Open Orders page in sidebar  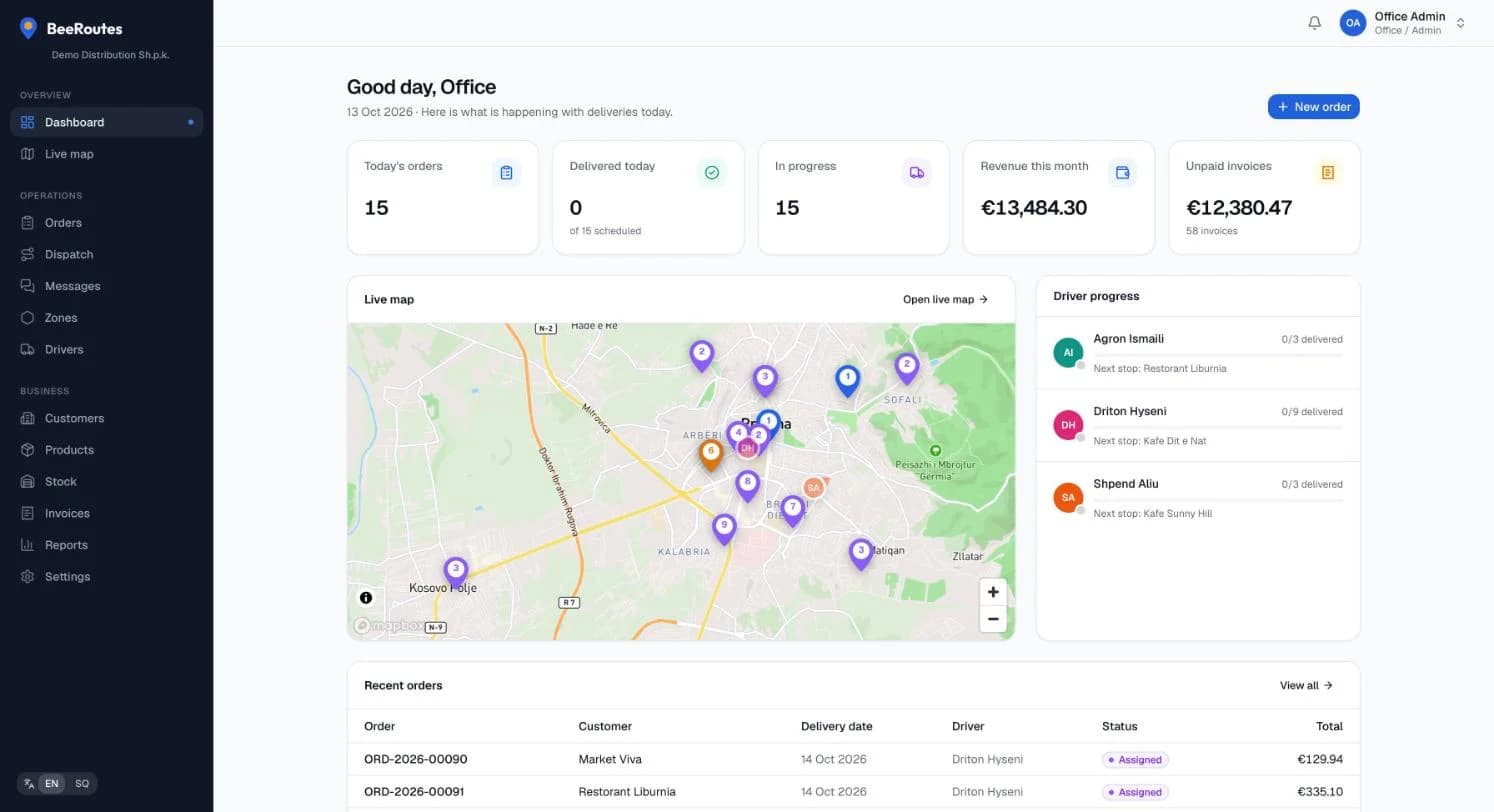pos(107,223)
